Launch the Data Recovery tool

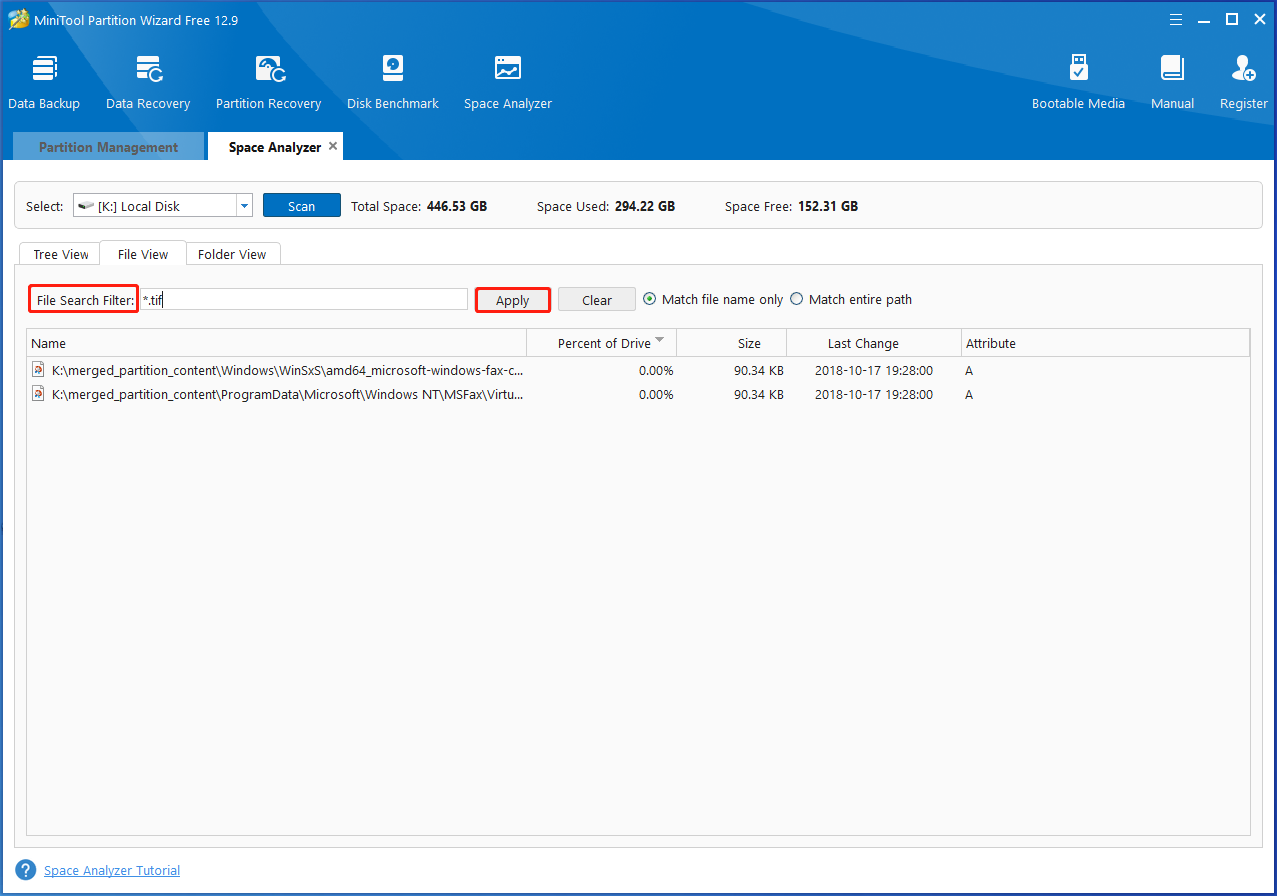click(x=148, y=82)
